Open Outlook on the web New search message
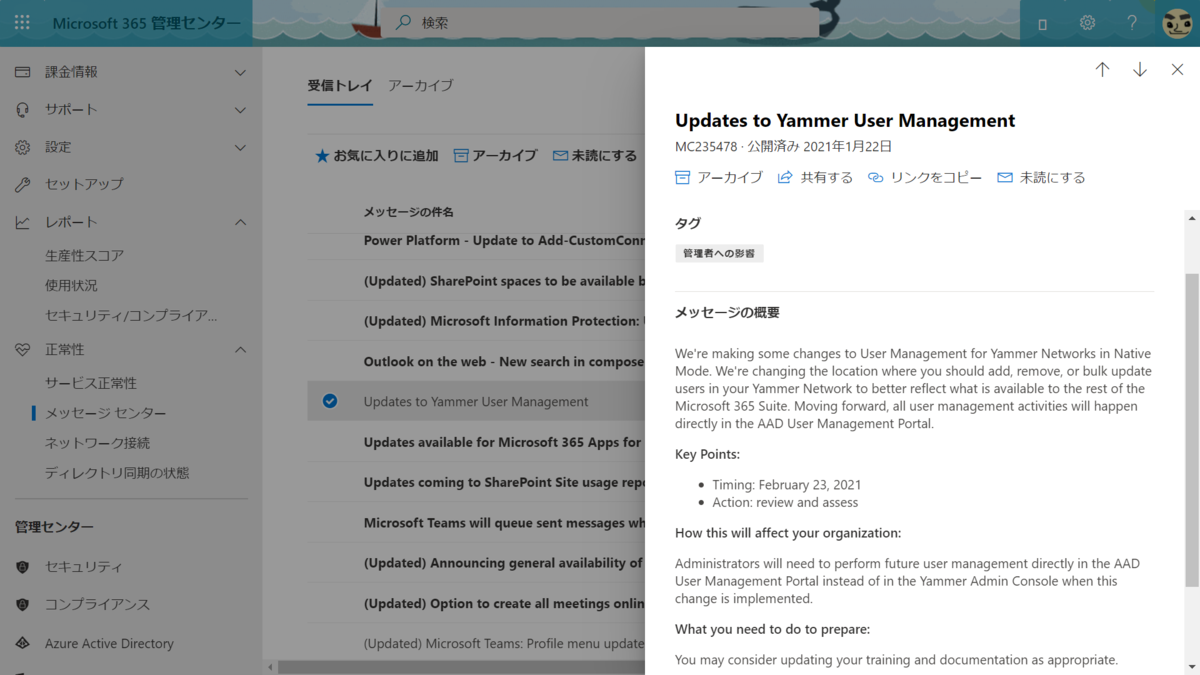Image resolution: width=1200 pixels, height=675 pixels. pyautogui.click(x=504, y=361)
